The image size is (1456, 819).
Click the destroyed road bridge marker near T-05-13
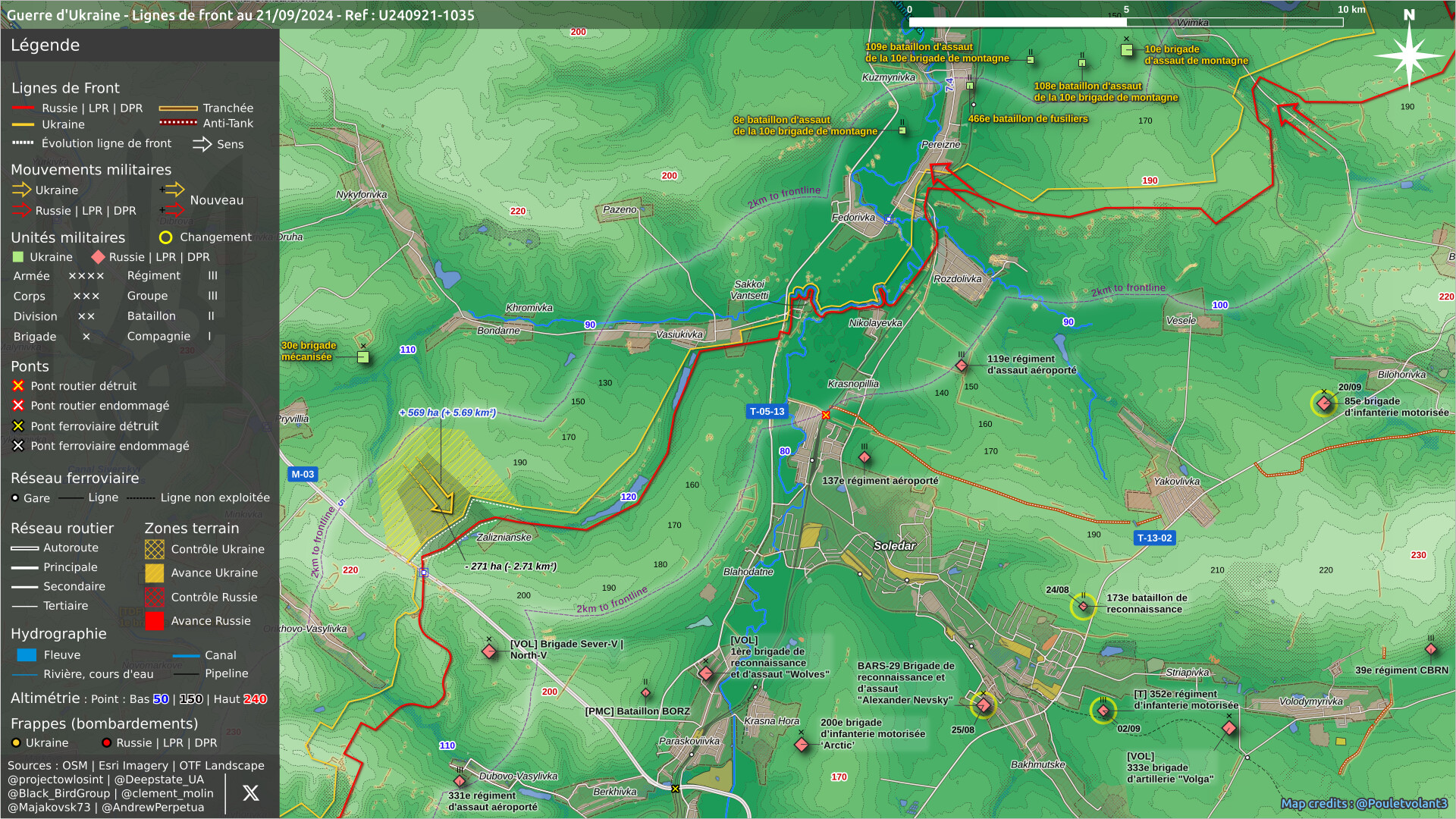click(x=826, y=415)
